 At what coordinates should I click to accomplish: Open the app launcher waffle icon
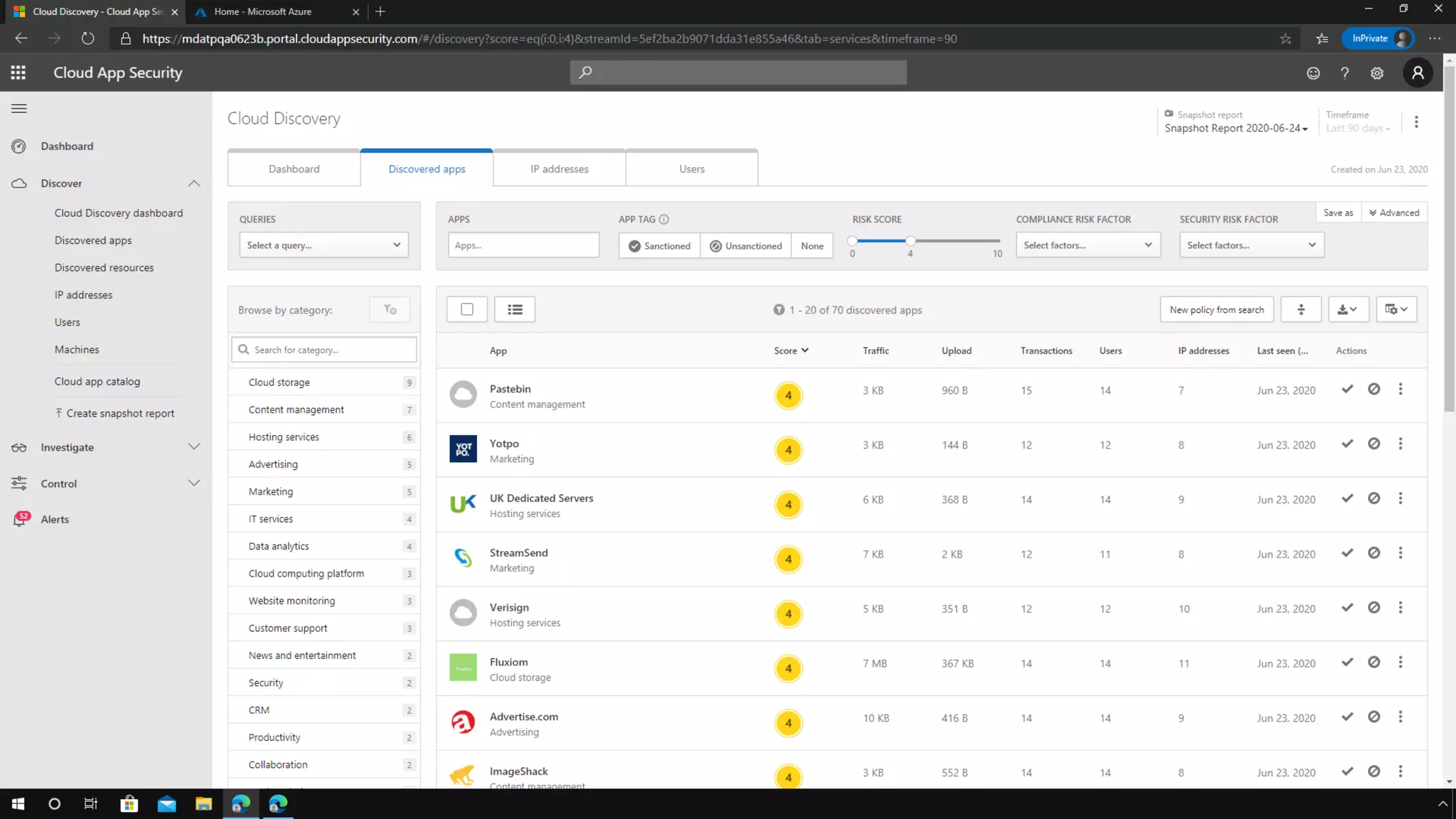[x=18, y=73]
